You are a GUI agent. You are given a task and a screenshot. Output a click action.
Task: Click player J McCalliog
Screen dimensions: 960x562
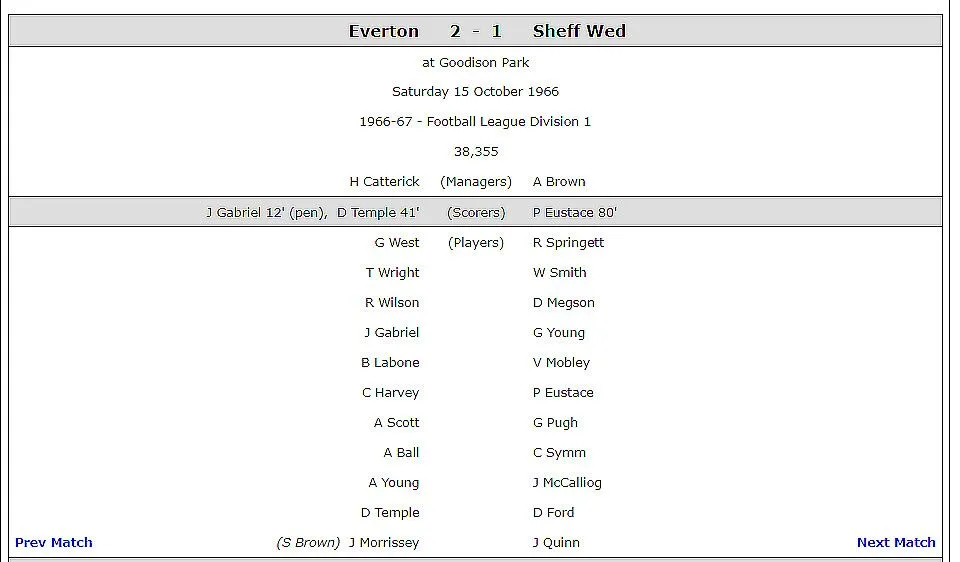(x=567, y=483)
